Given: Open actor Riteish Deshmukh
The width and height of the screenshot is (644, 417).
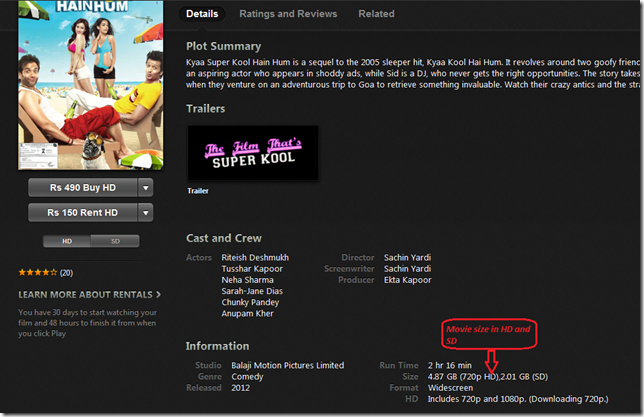Looking at the screenshot, I should coord(255,258).
